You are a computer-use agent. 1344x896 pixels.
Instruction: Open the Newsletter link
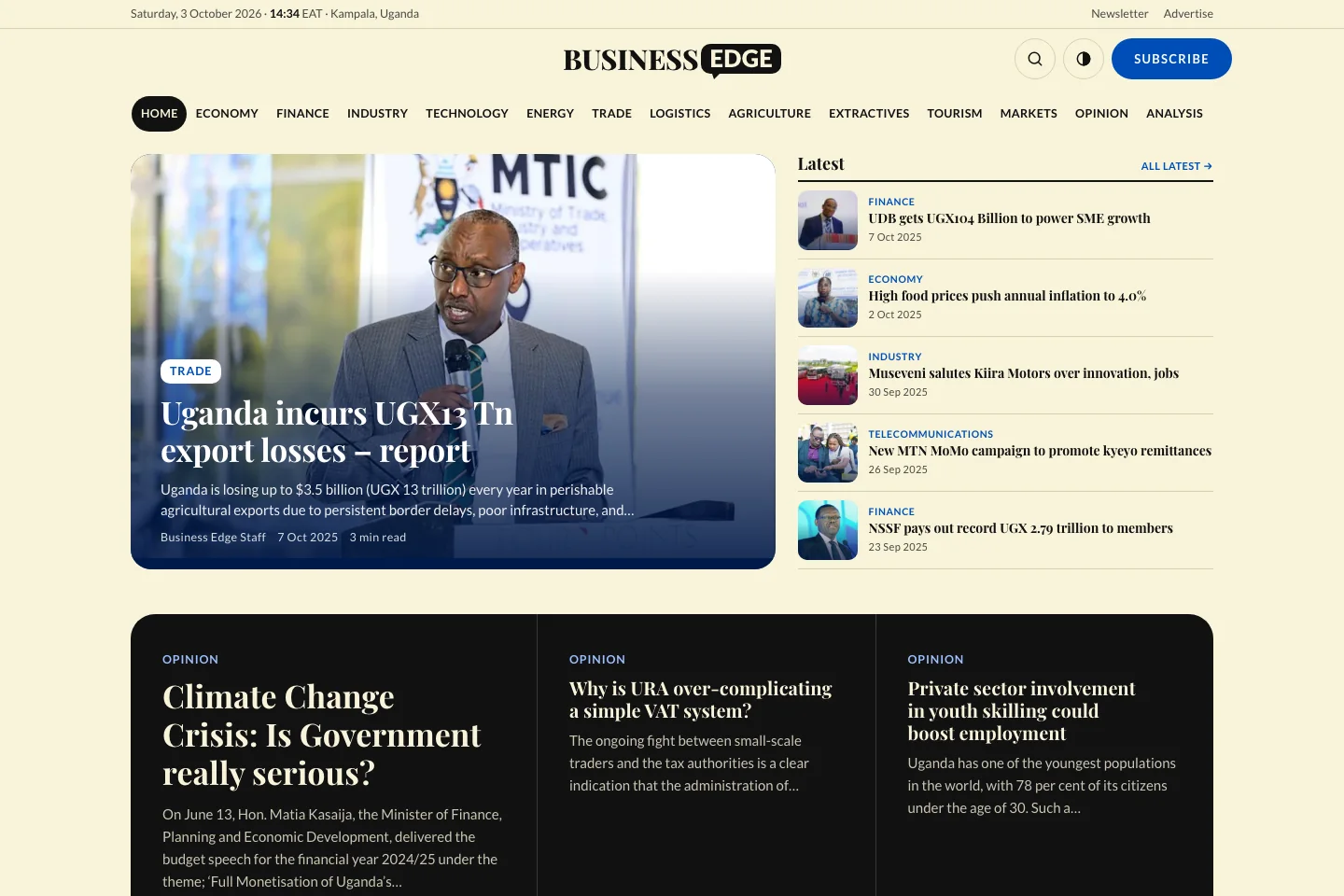(1120, 14)
